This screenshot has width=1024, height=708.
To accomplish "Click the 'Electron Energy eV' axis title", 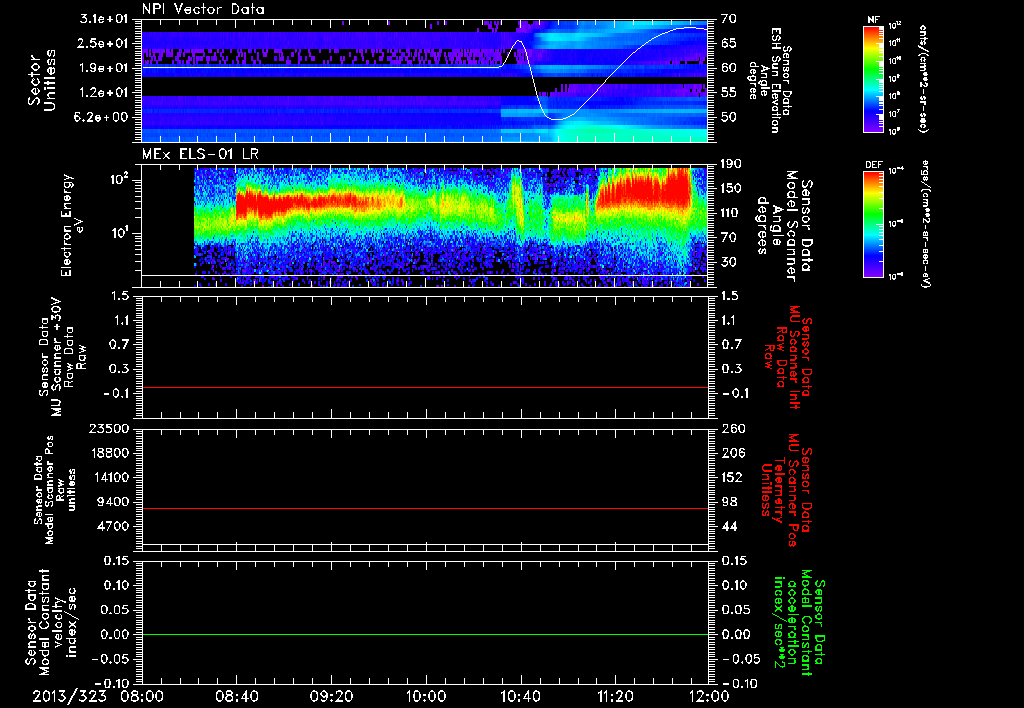I will pyautogui.click(x=72, y=225).
